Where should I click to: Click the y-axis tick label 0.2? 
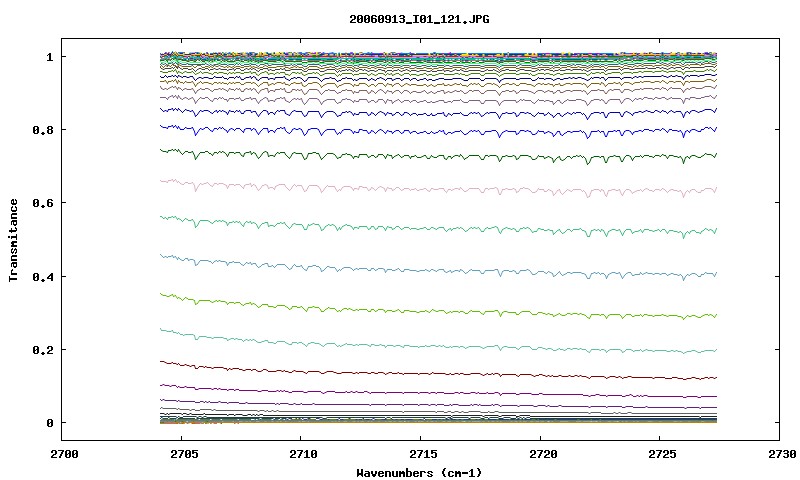pos(43,350)
